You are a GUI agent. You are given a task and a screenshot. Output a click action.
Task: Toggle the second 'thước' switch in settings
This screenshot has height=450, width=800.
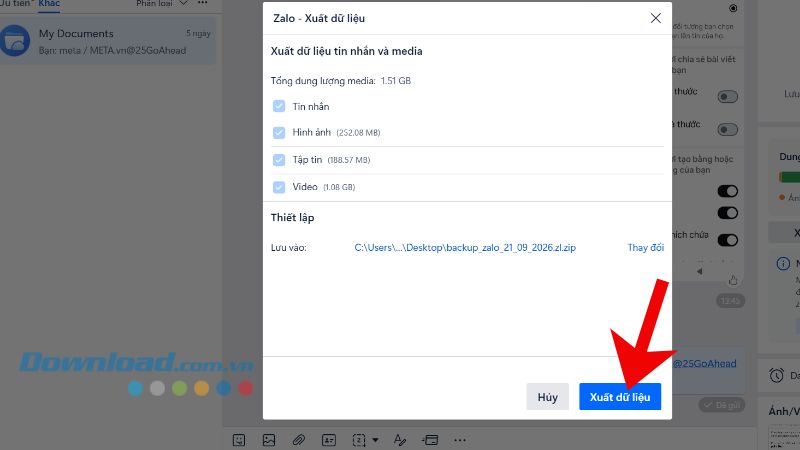pos(727,130)
